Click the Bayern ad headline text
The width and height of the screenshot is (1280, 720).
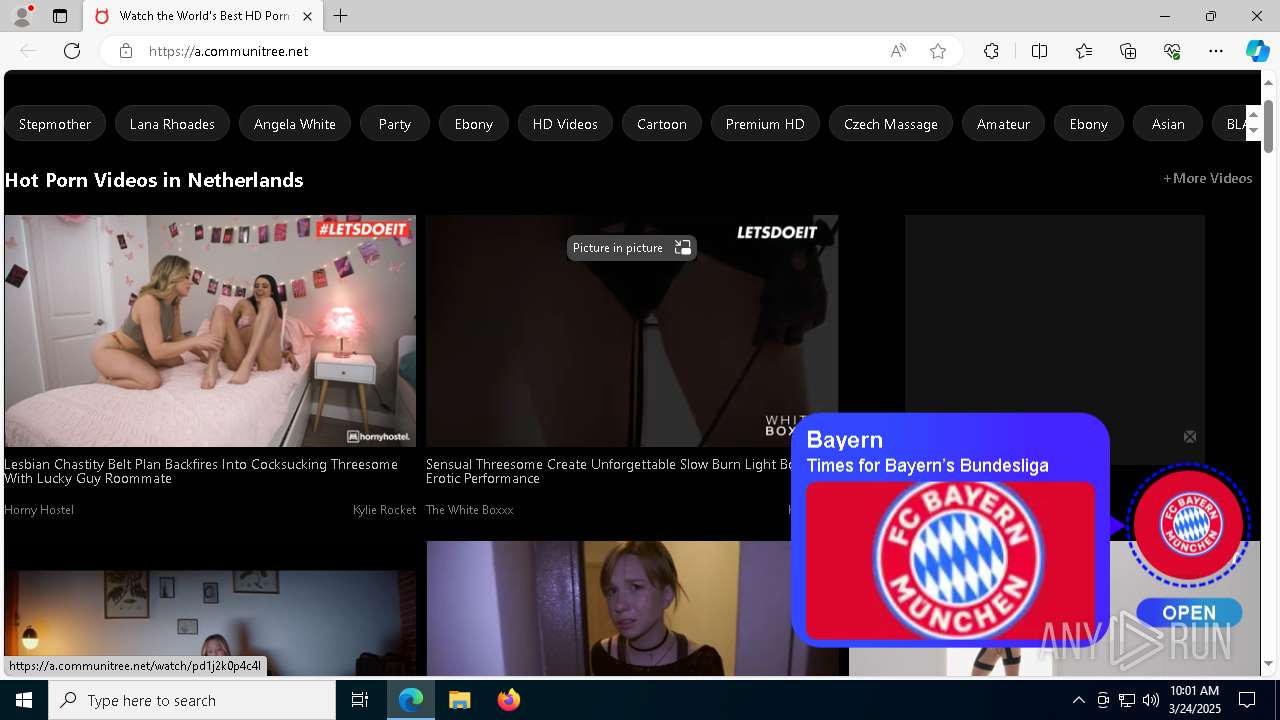(x=845, y=440)
